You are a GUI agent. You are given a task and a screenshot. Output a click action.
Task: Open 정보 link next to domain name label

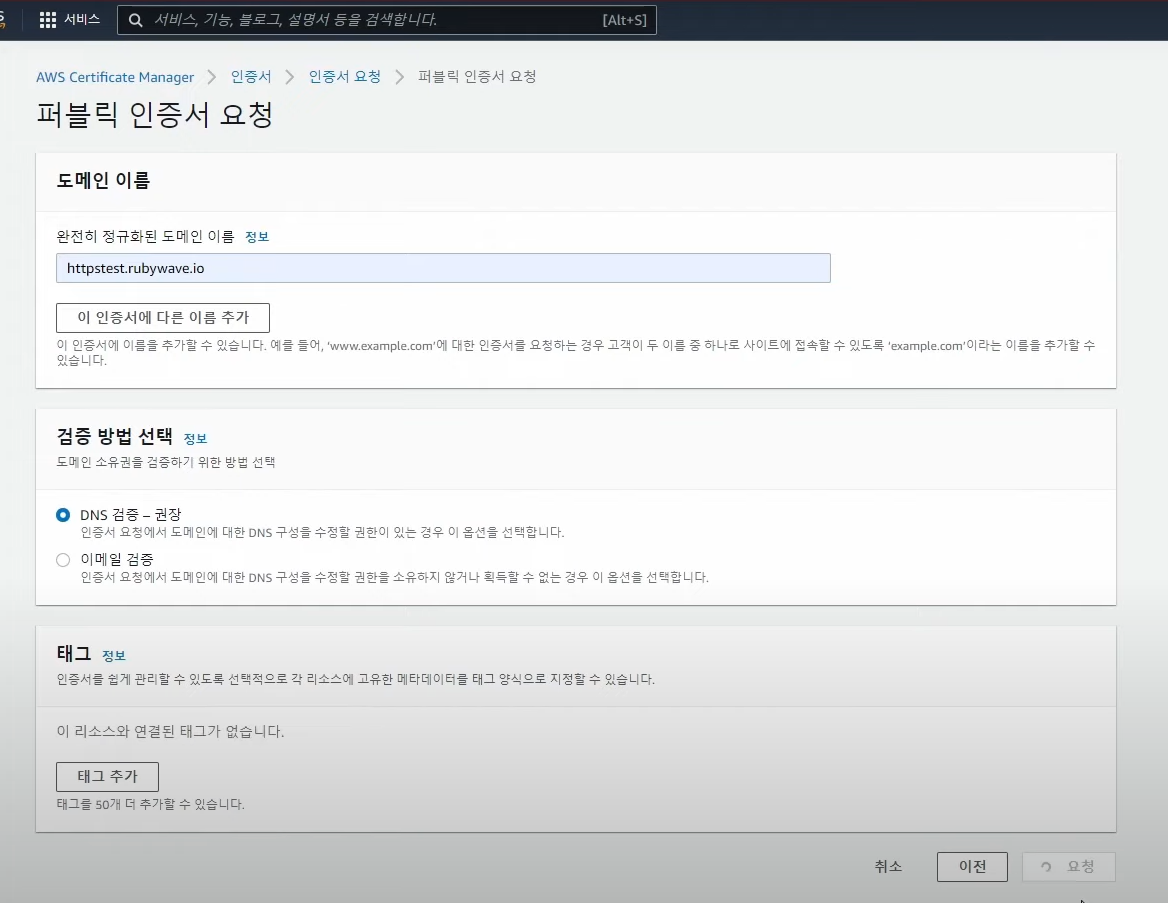pyautogui.click(x=257, y=237)
